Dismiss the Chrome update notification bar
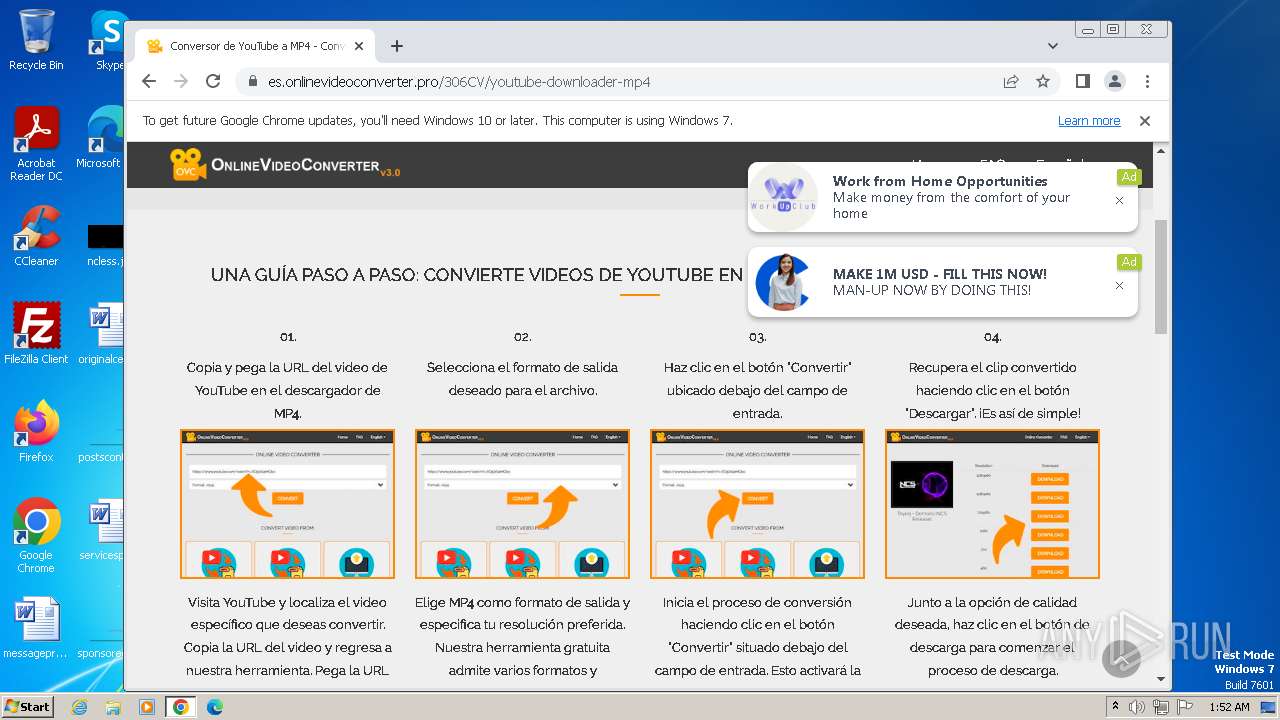 tap(1145, 121)
